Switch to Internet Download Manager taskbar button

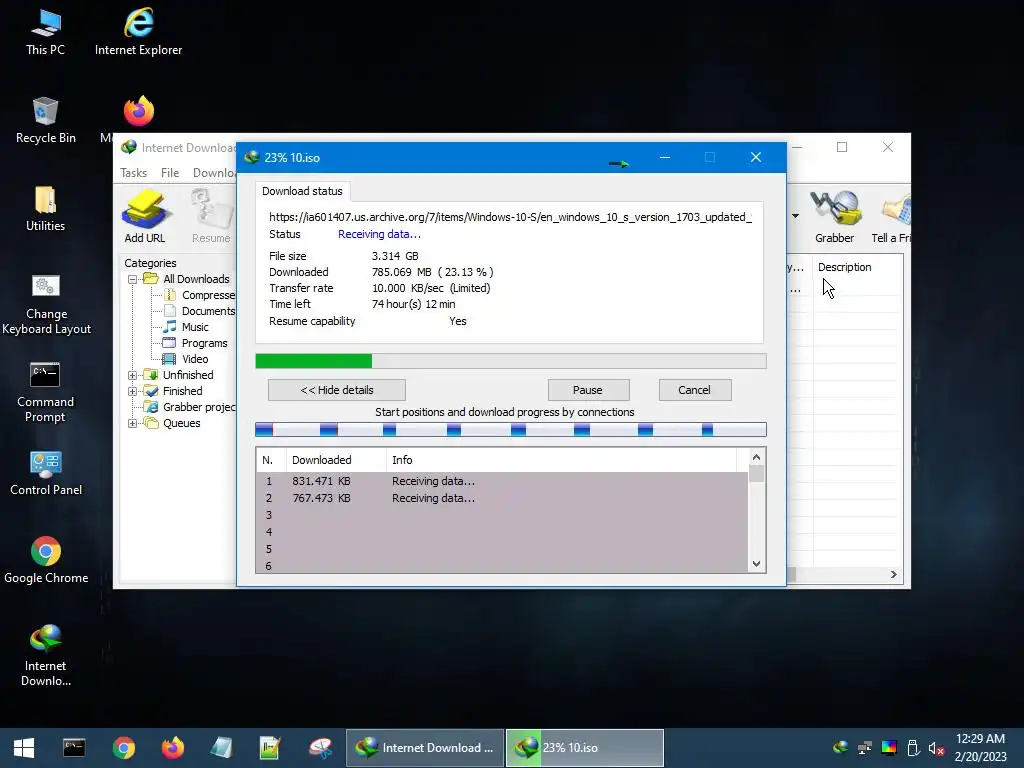424,748
